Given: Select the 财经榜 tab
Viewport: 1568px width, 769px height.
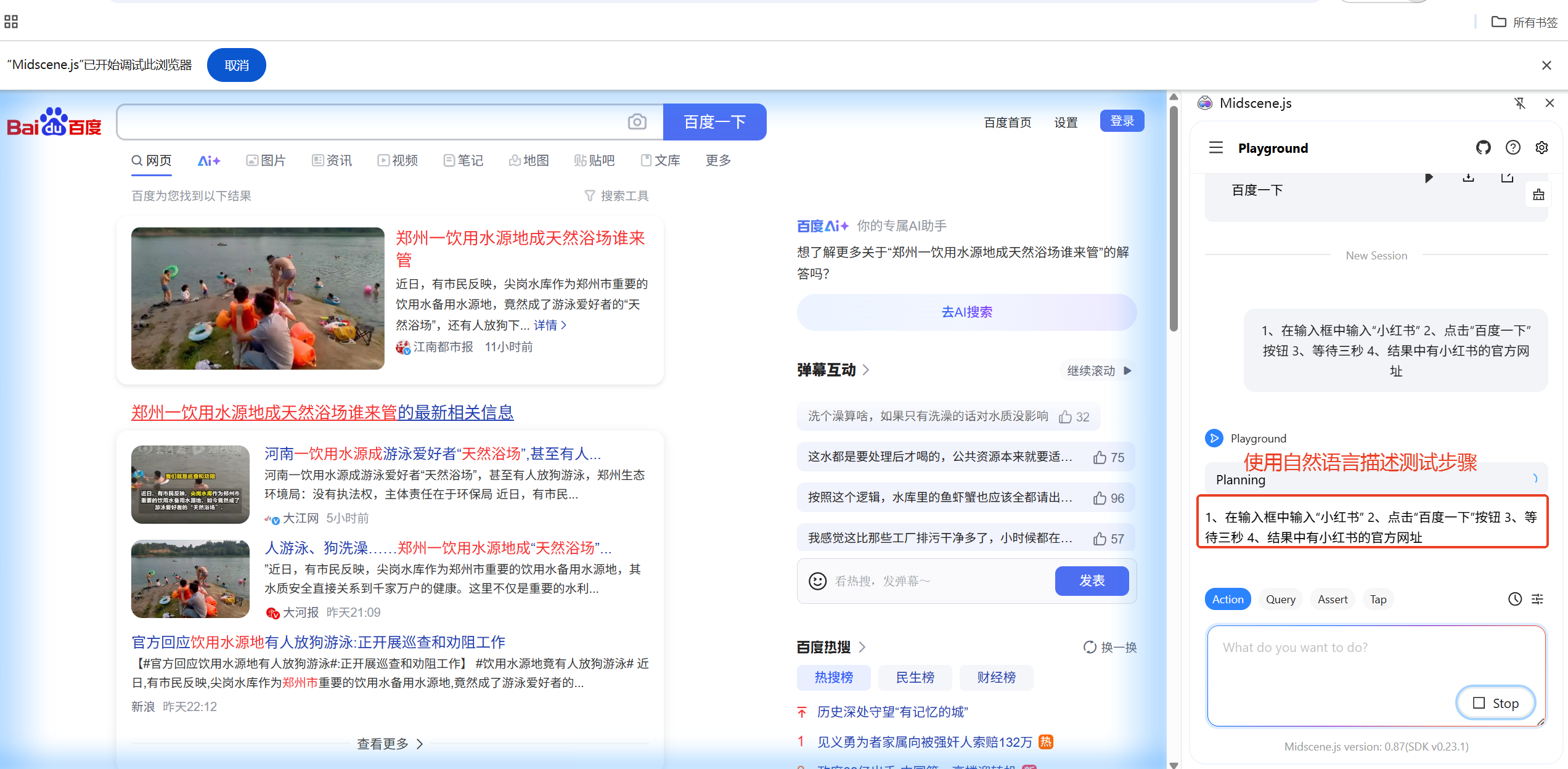Looking at the screenshot, I should tap(996, 677).
